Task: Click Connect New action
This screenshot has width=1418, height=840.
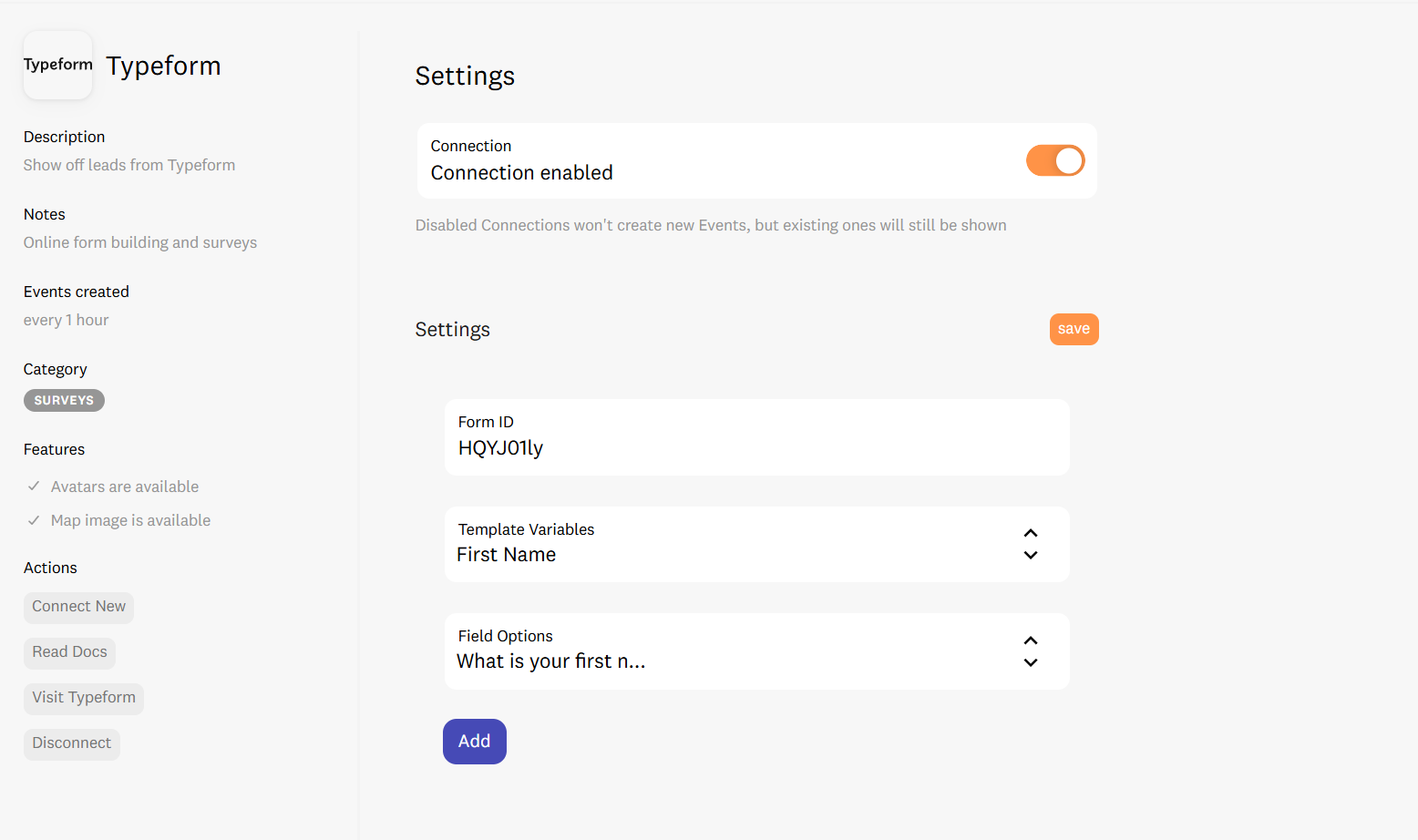Action: (78, 607)
